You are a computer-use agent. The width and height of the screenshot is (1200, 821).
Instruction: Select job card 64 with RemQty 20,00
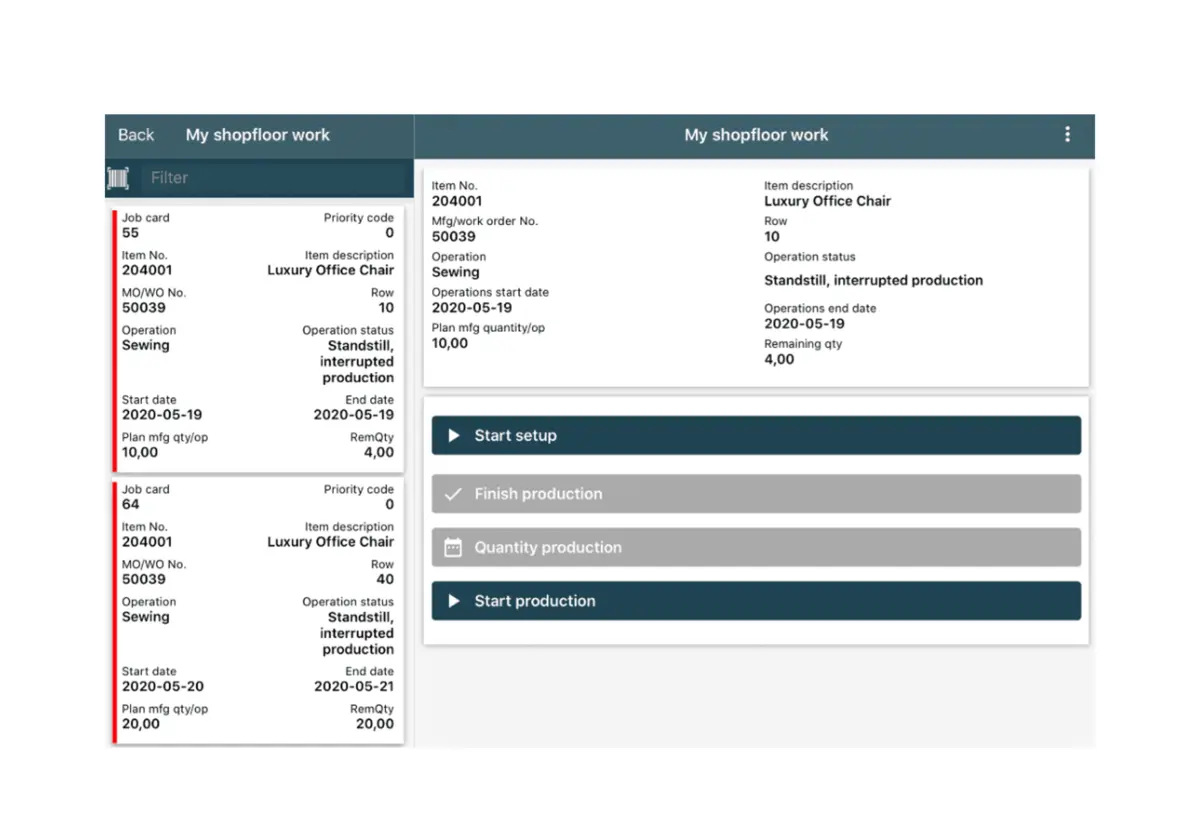[258, 610]
